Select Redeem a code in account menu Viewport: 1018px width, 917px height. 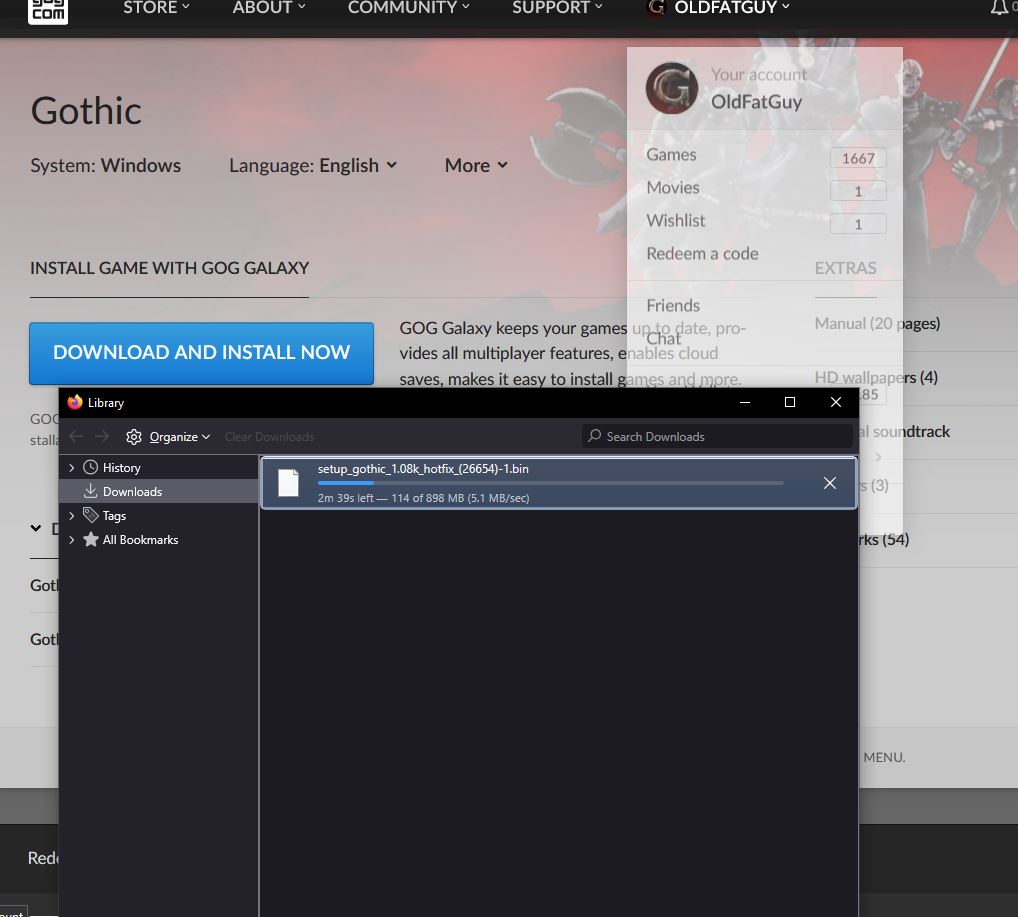coord(702,254)
